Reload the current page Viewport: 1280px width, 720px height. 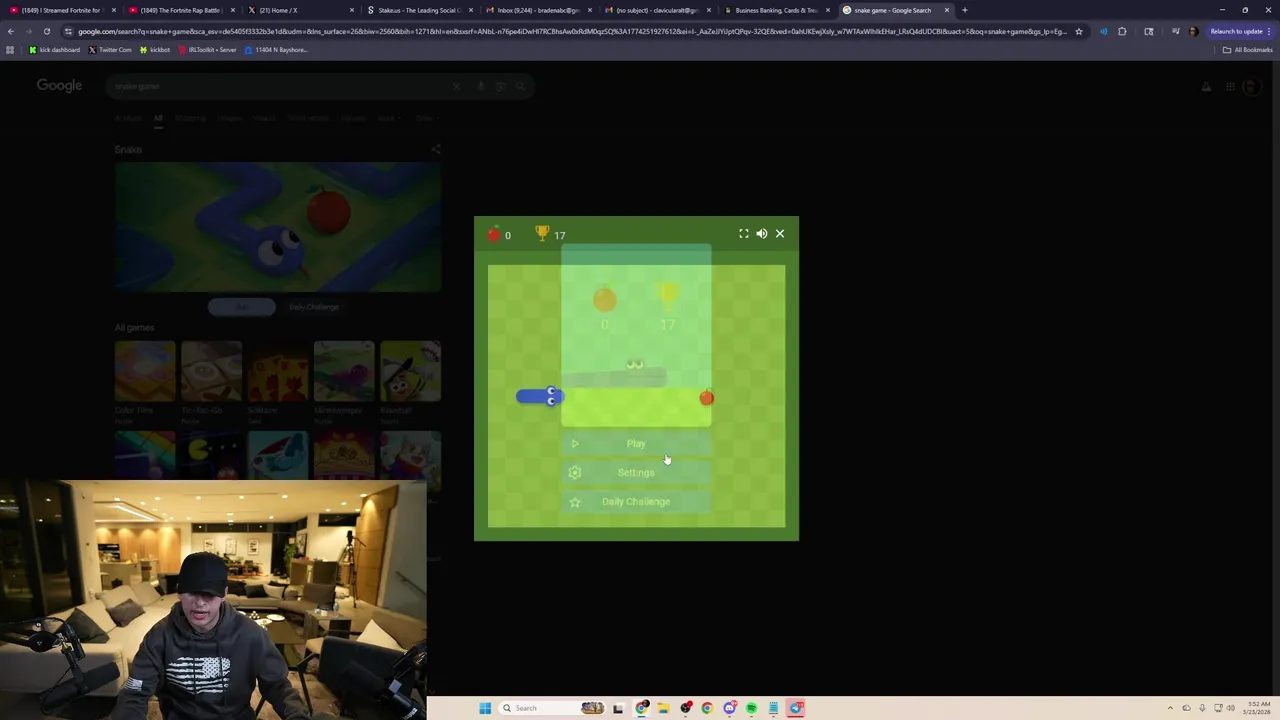click(46, 31)
